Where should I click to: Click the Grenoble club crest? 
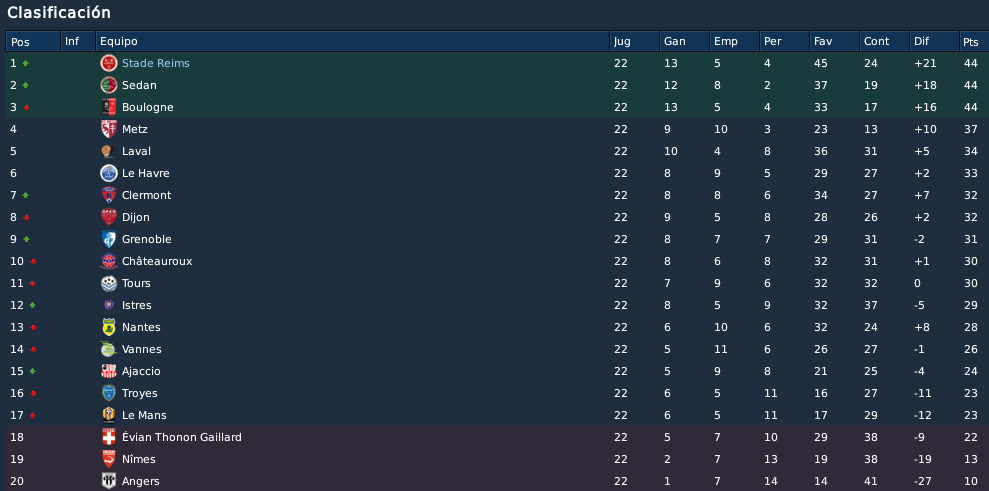(x=108, y=239)
